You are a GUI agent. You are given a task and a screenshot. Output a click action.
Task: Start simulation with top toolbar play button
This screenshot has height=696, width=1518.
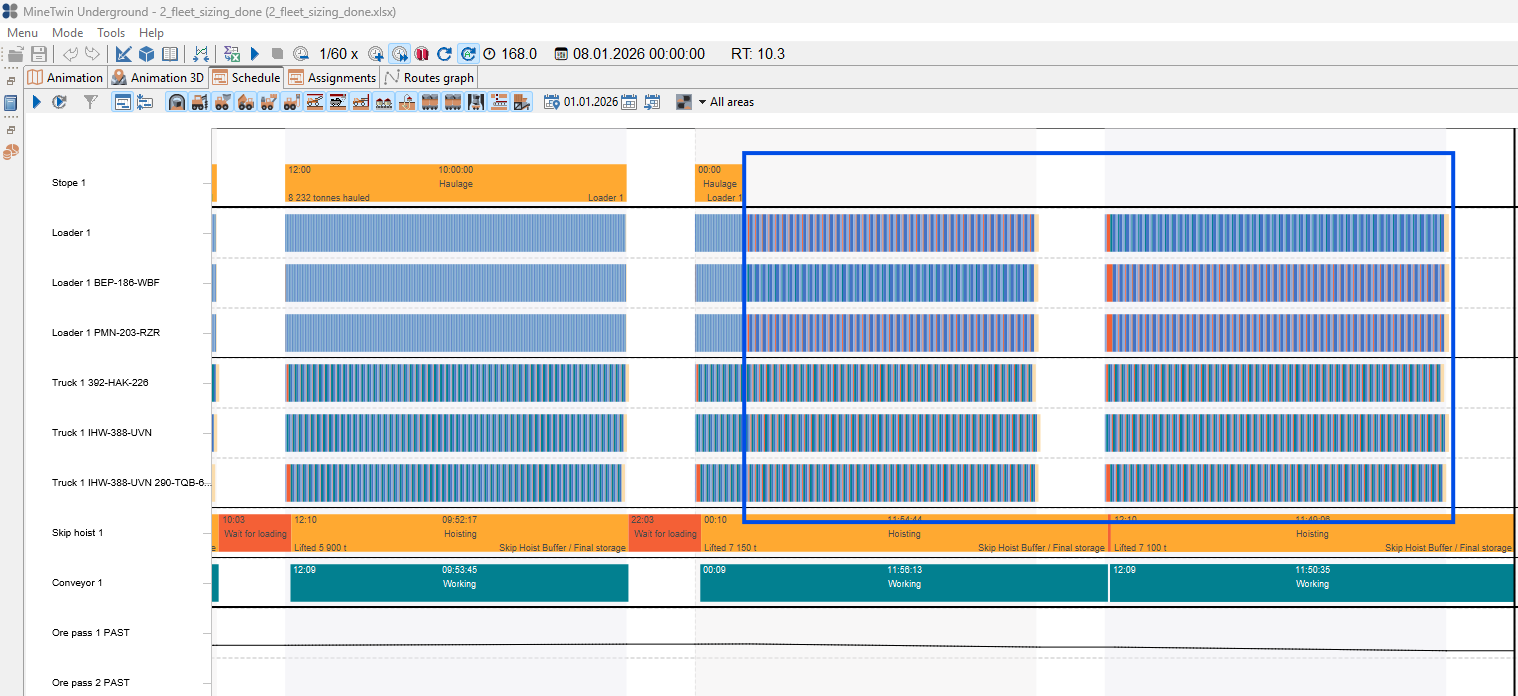(x=254, y=54)
